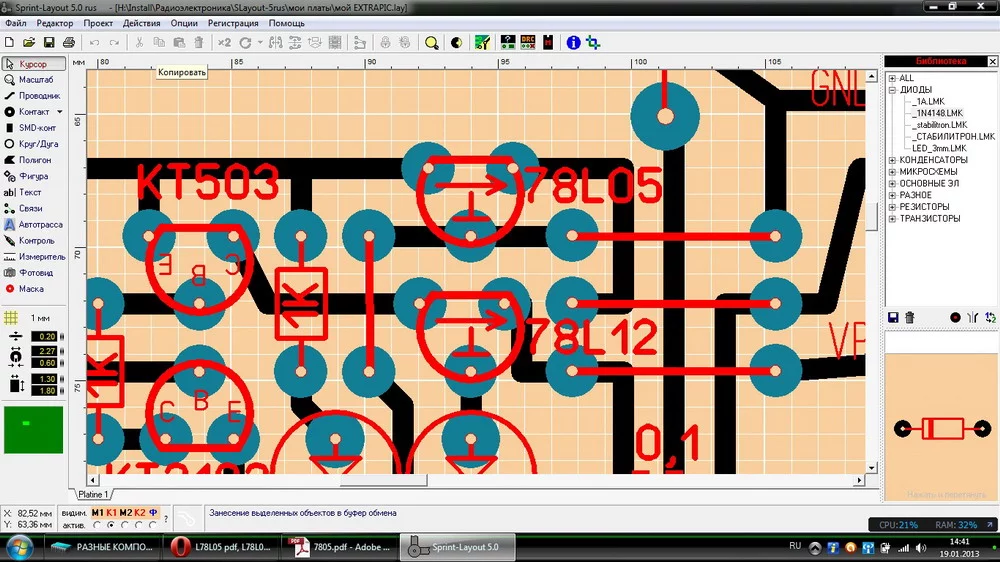Switch to the Platine 1 board tab
This screenshot has width=1000, height=562.
[x=93, y=494]
